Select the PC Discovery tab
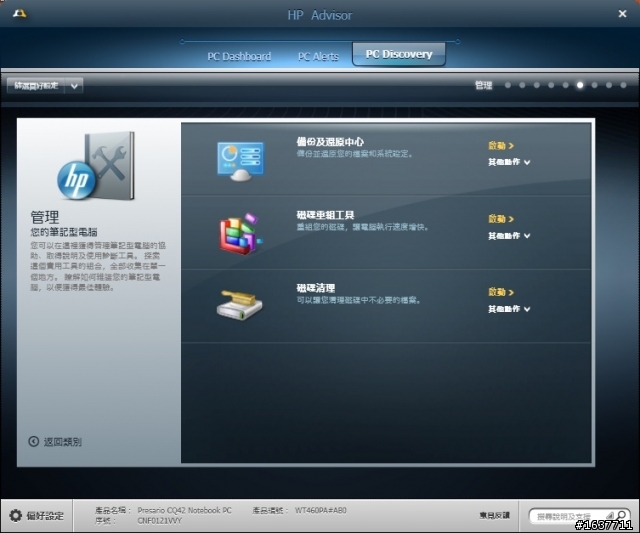This screenshot has width=640, height=533. pos(399,54)
